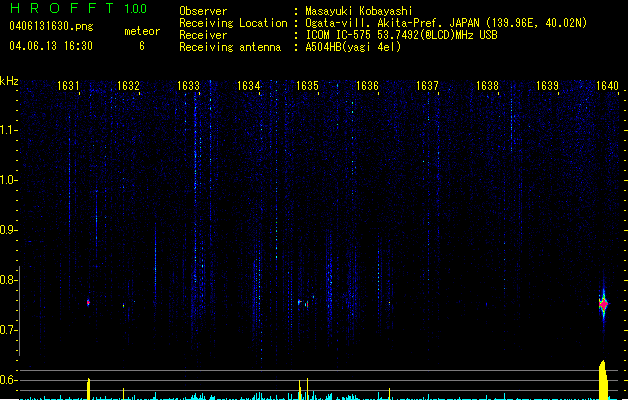Click the meteor count value 6
This screenshot has width=629, height=400.
pyautogui.click(x=142, y=46)
